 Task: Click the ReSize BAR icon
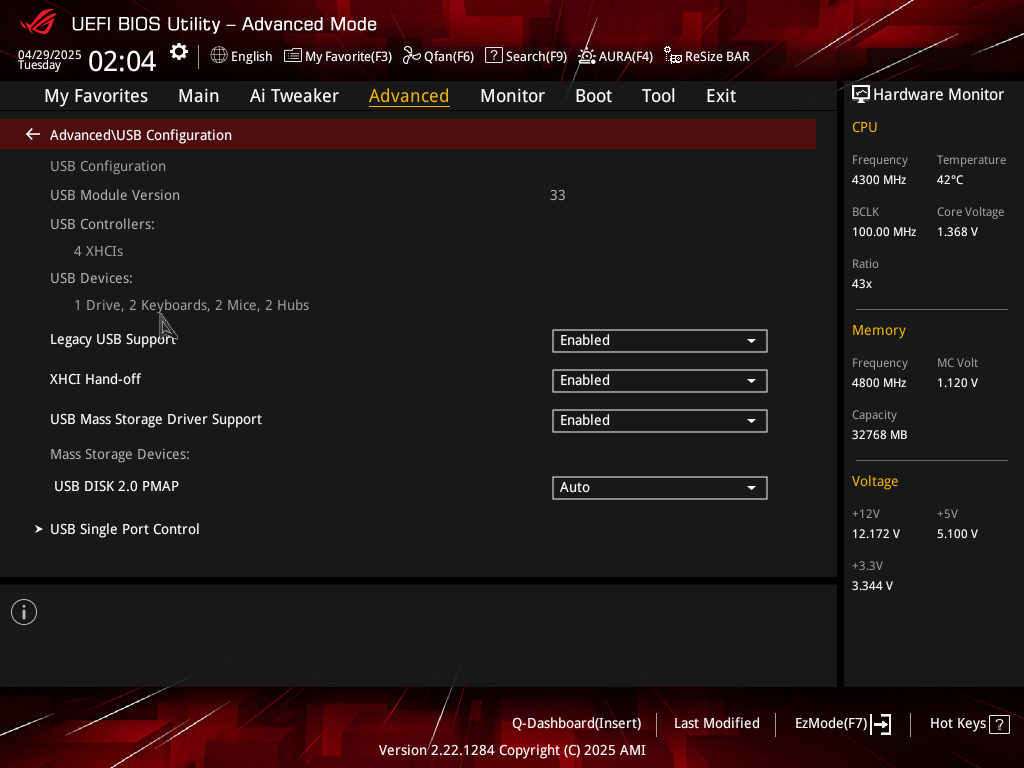[x=673, y=56]
